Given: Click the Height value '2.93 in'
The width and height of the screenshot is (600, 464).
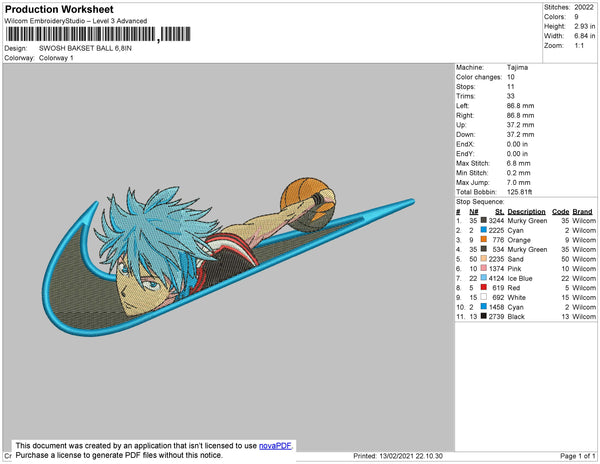Looking at the screenshot, I should (x=584, y=26).
